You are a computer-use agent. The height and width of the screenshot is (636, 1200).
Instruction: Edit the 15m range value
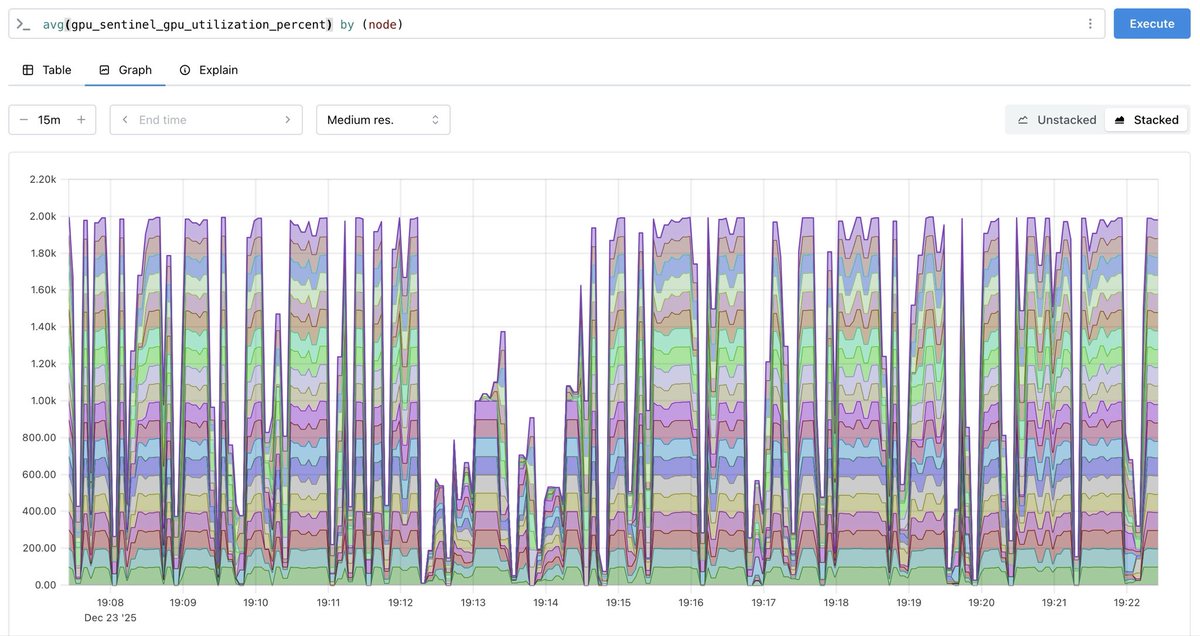pyautogui.click(x=49, y=120)
